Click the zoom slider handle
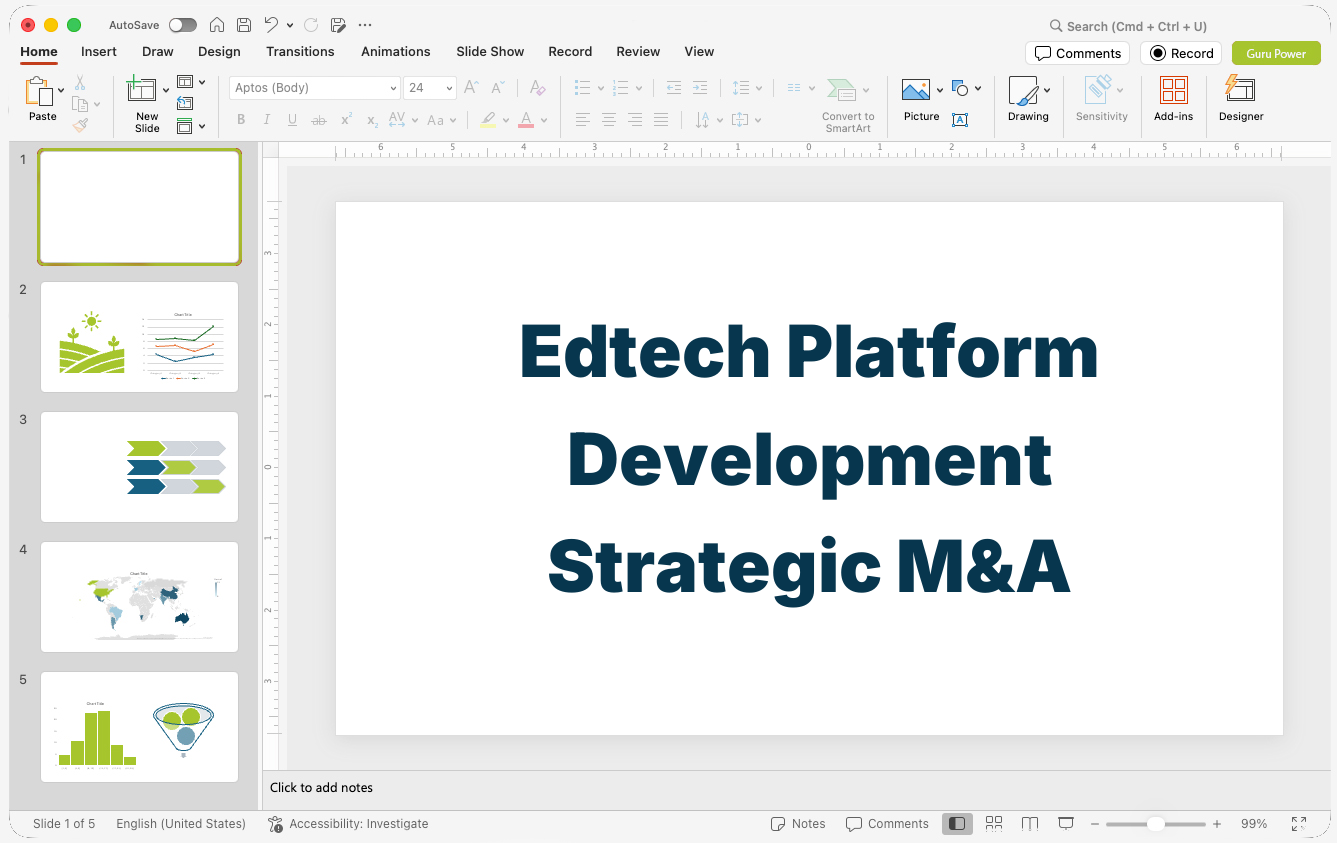The height and width of the screenshot is (843, 1337). (1155, 824)
